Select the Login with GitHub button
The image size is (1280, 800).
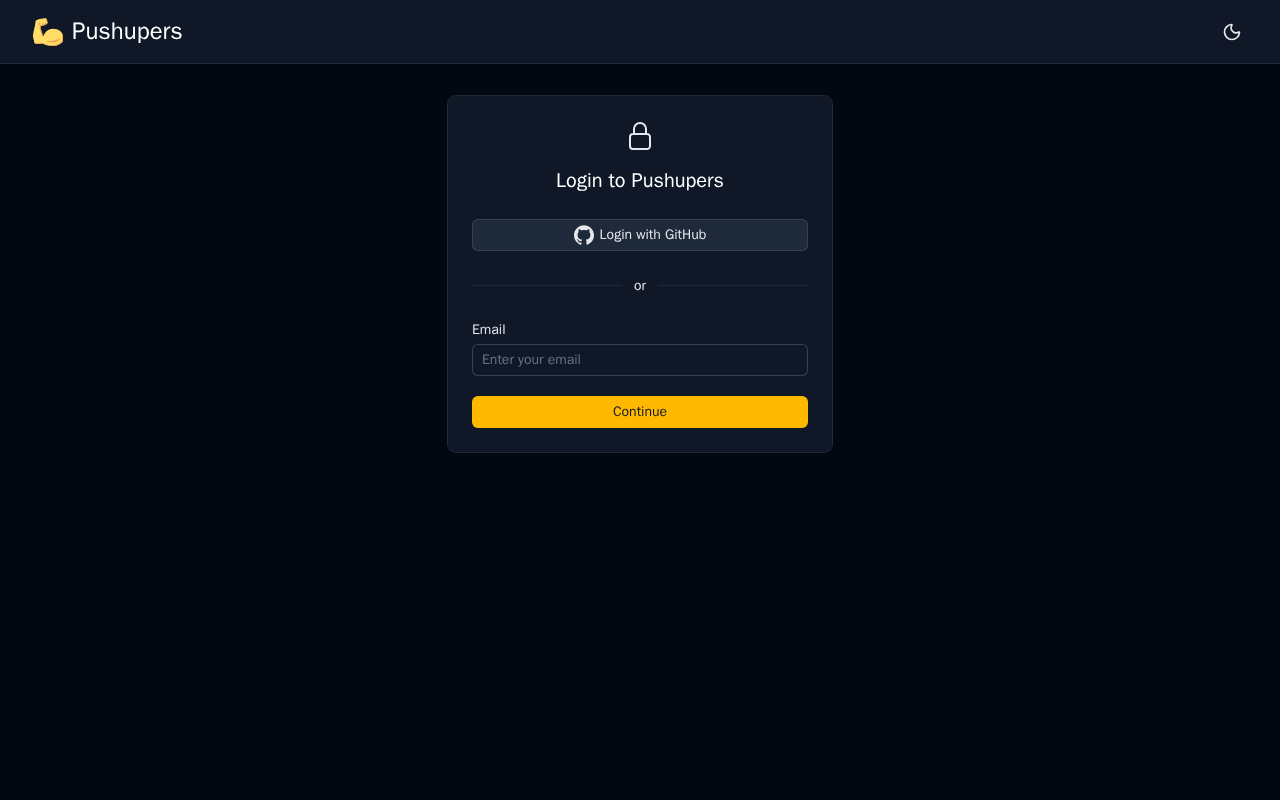pyautogui.click(x=640, y=235)
